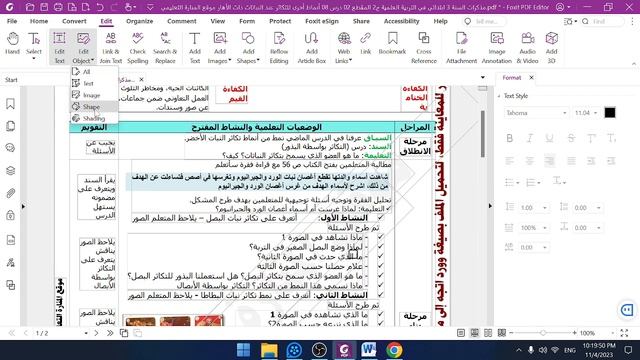Open the Attachments side panel
640x360 pixels.
[11, 193]
